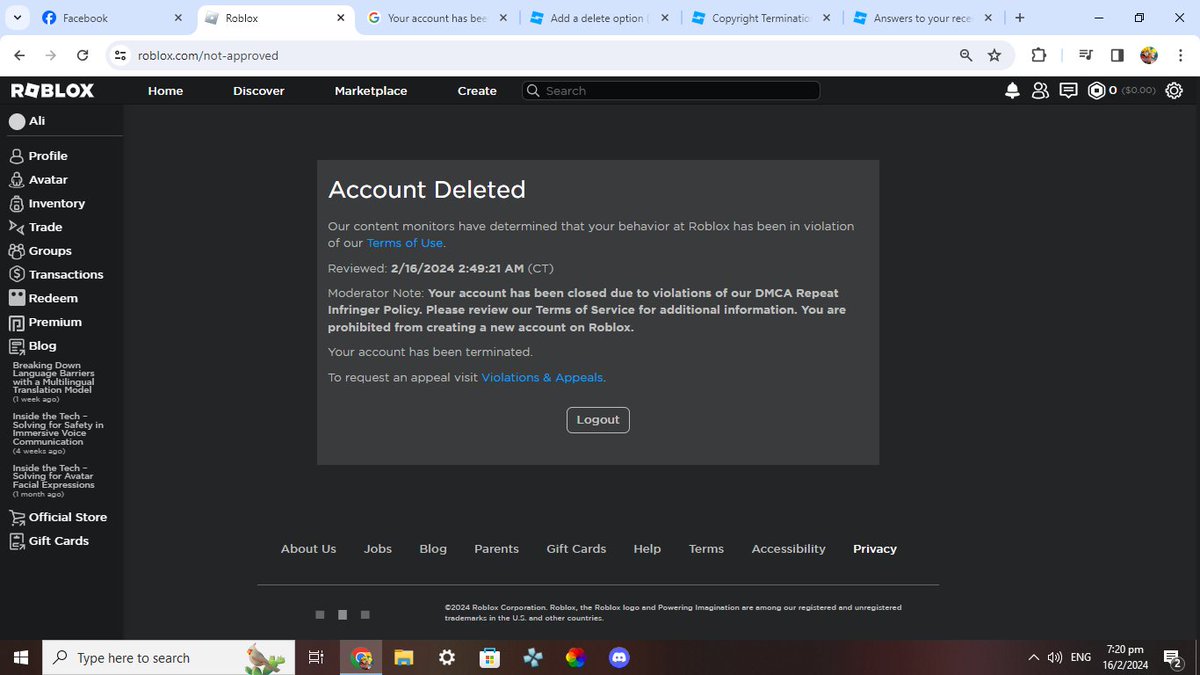Switch to the 'Your account has been' tab
This screenshot has width=1200, height=675.
tap(436, 18)
